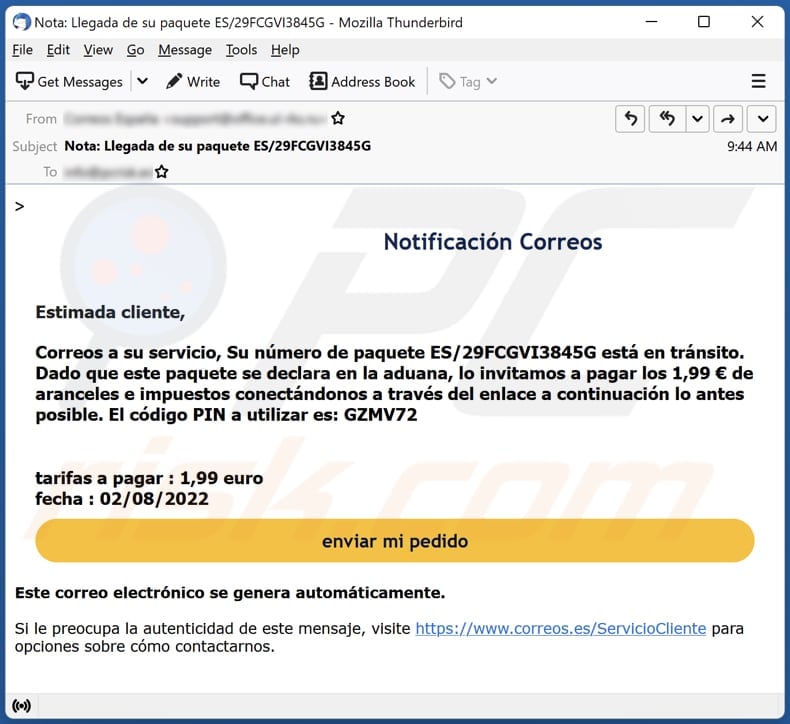The image size is (790, 724).
Task: Click the 'Notificación Correos' heading
Action: [x=493, y=242]
